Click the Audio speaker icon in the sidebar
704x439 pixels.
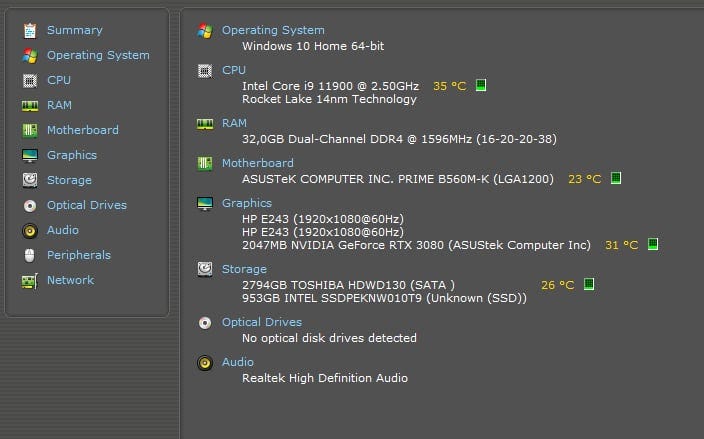pyautogui.click(x=30, y=231)
